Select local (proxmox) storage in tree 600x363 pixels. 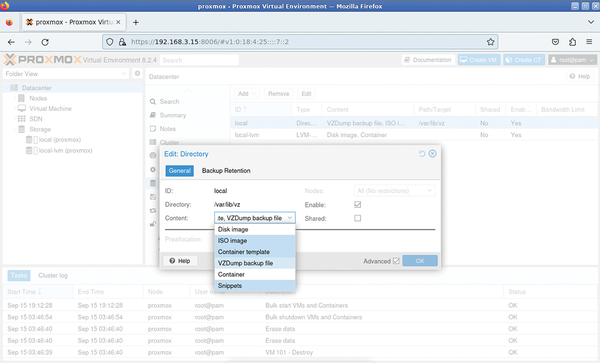pyautogui.click(x=59, y=140)
